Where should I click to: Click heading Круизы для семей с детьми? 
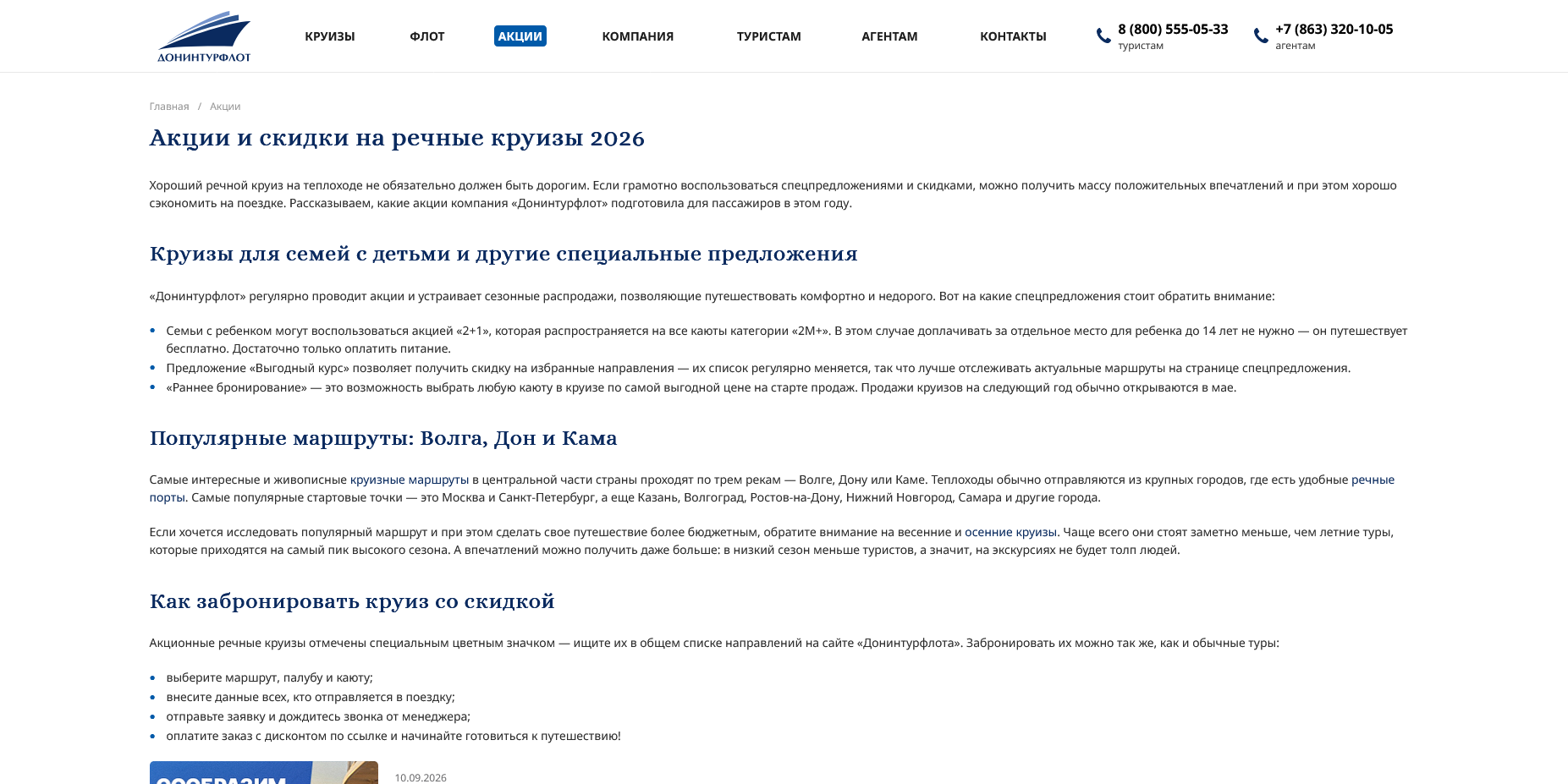503,254
